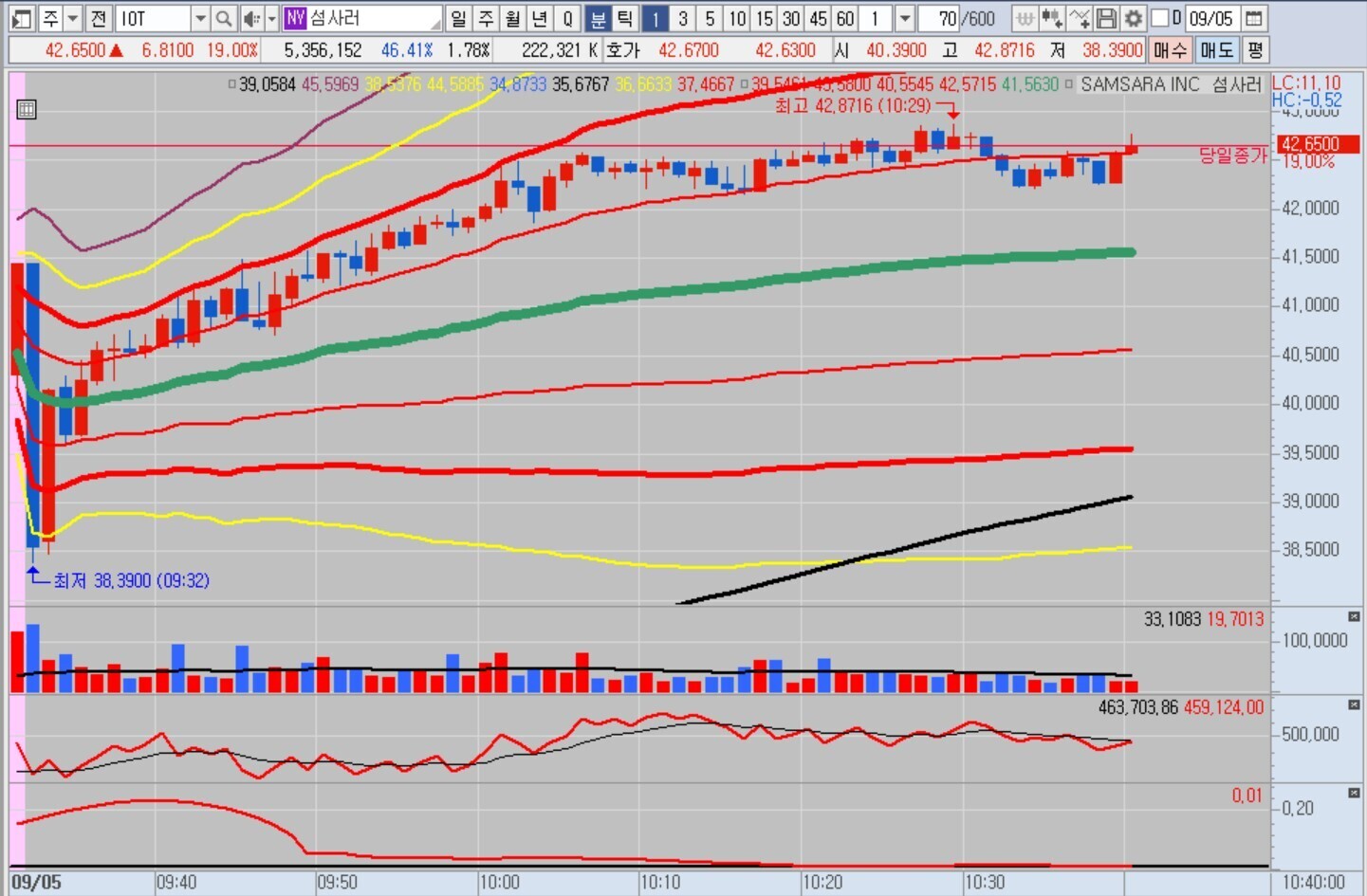Image resolution: width=1367 pixels, height=896 pixels.
Task: Select 5-minute interval tab
Action: click(710, 18)
